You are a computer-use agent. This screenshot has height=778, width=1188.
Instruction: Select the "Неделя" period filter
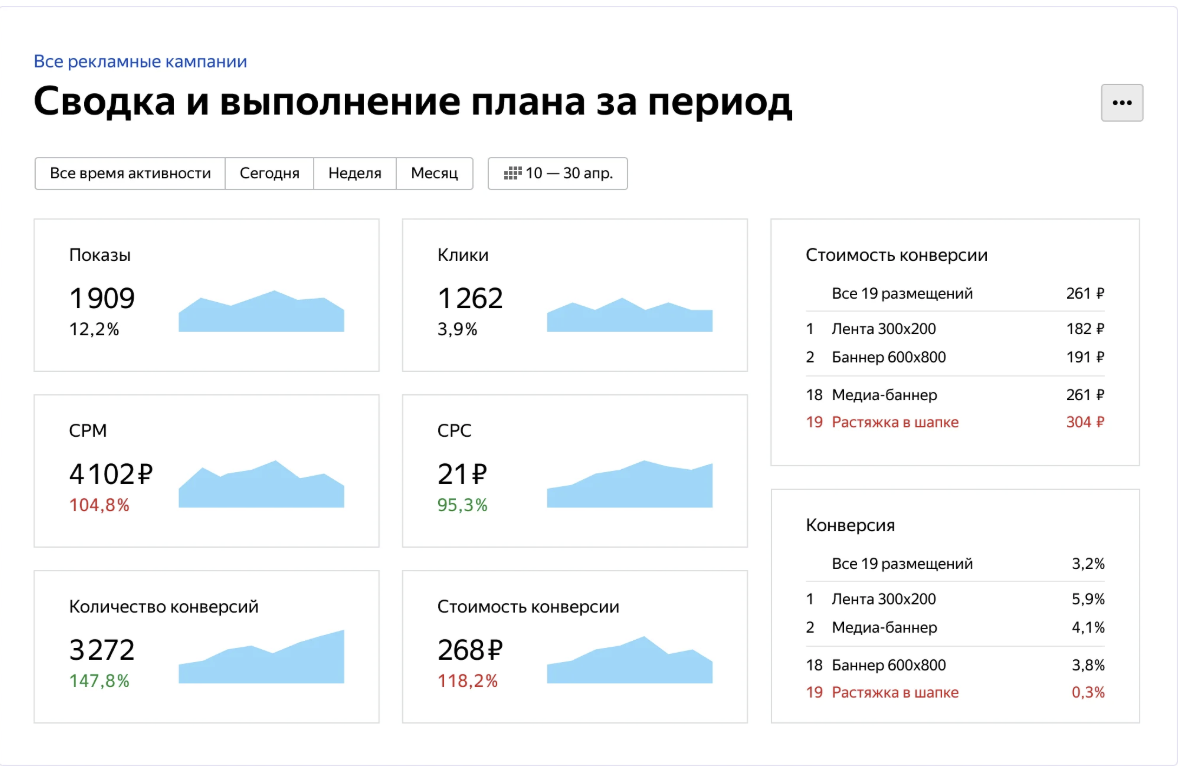coord(355,173)
